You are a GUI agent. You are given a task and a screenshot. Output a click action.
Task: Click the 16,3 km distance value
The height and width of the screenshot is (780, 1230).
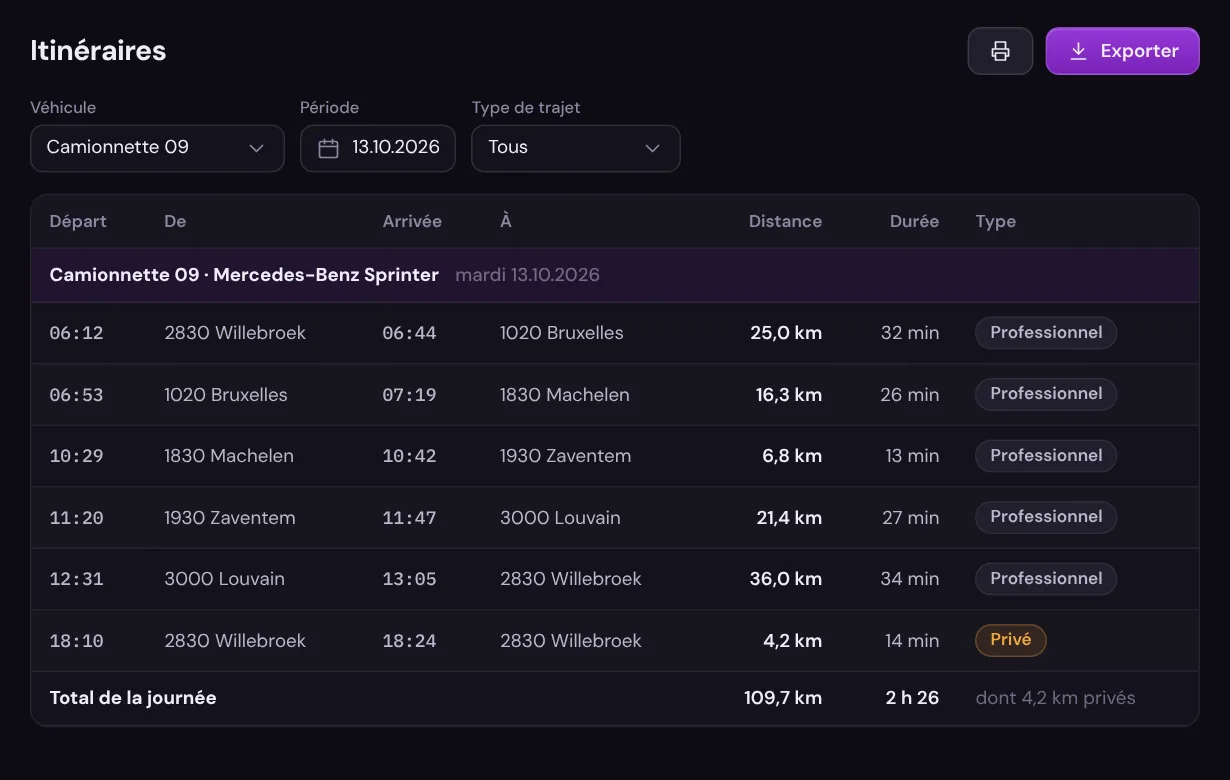(789, 395)
